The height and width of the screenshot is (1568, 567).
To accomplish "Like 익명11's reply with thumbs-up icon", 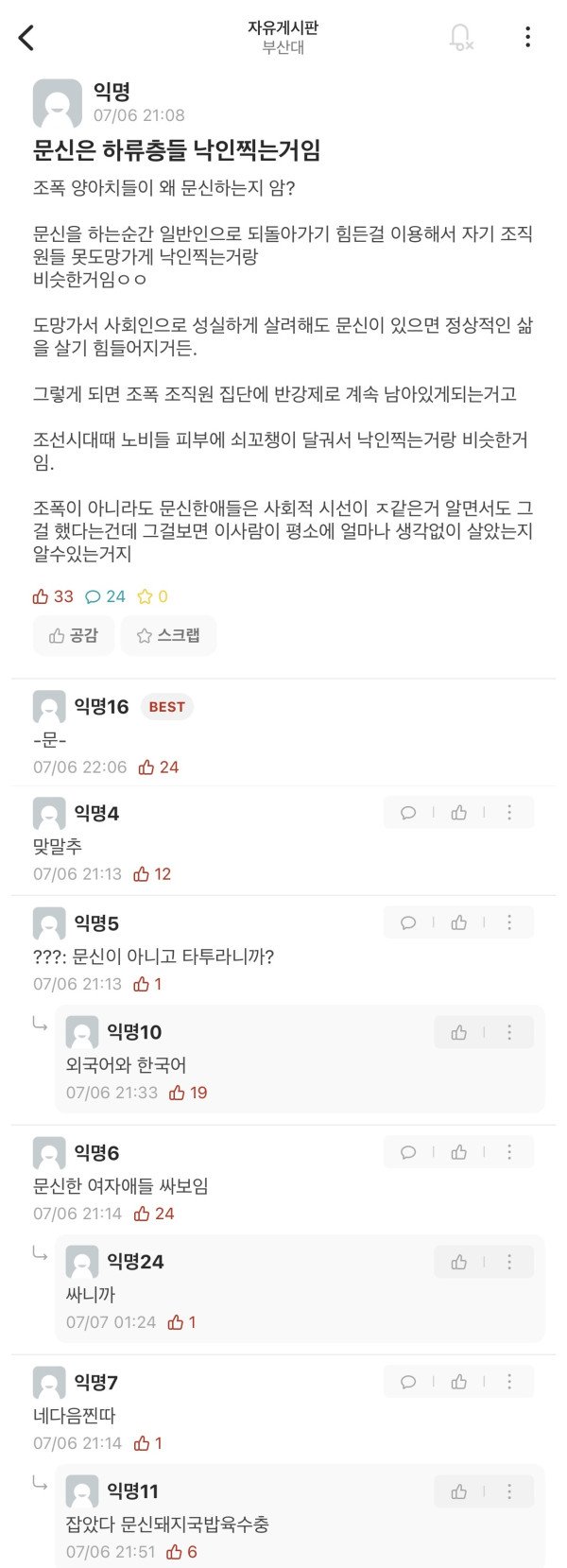I will 459,1491.
